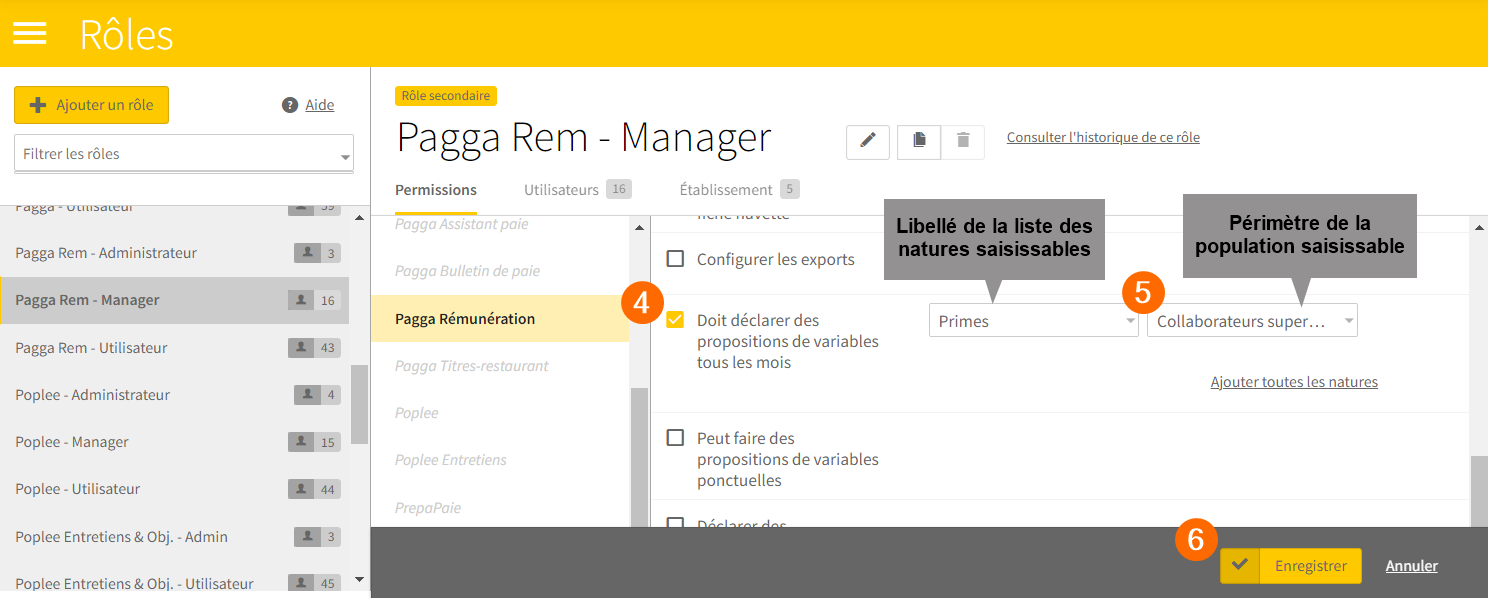Open Consulter l'historique de ce rôle
1488x598 pixels.
[1103, 137]
